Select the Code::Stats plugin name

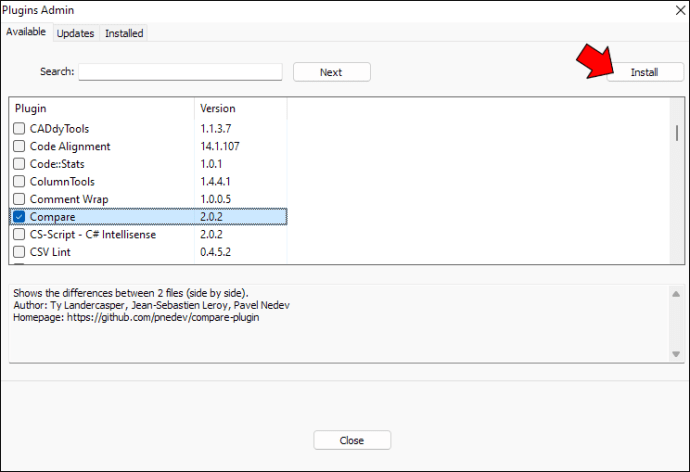[57, 164]
